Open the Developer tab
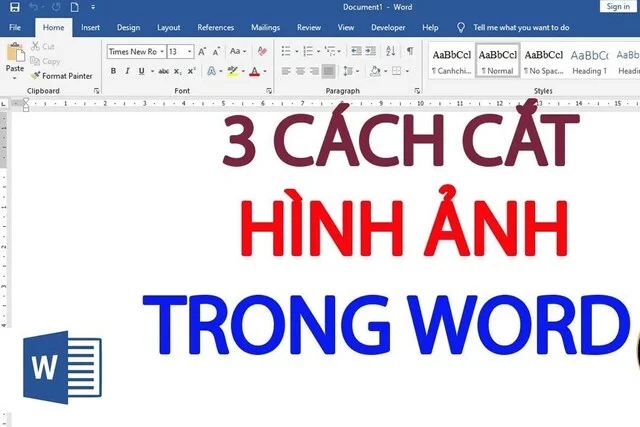The width and height of the screenshot is (640, 427). pos(388,28)
